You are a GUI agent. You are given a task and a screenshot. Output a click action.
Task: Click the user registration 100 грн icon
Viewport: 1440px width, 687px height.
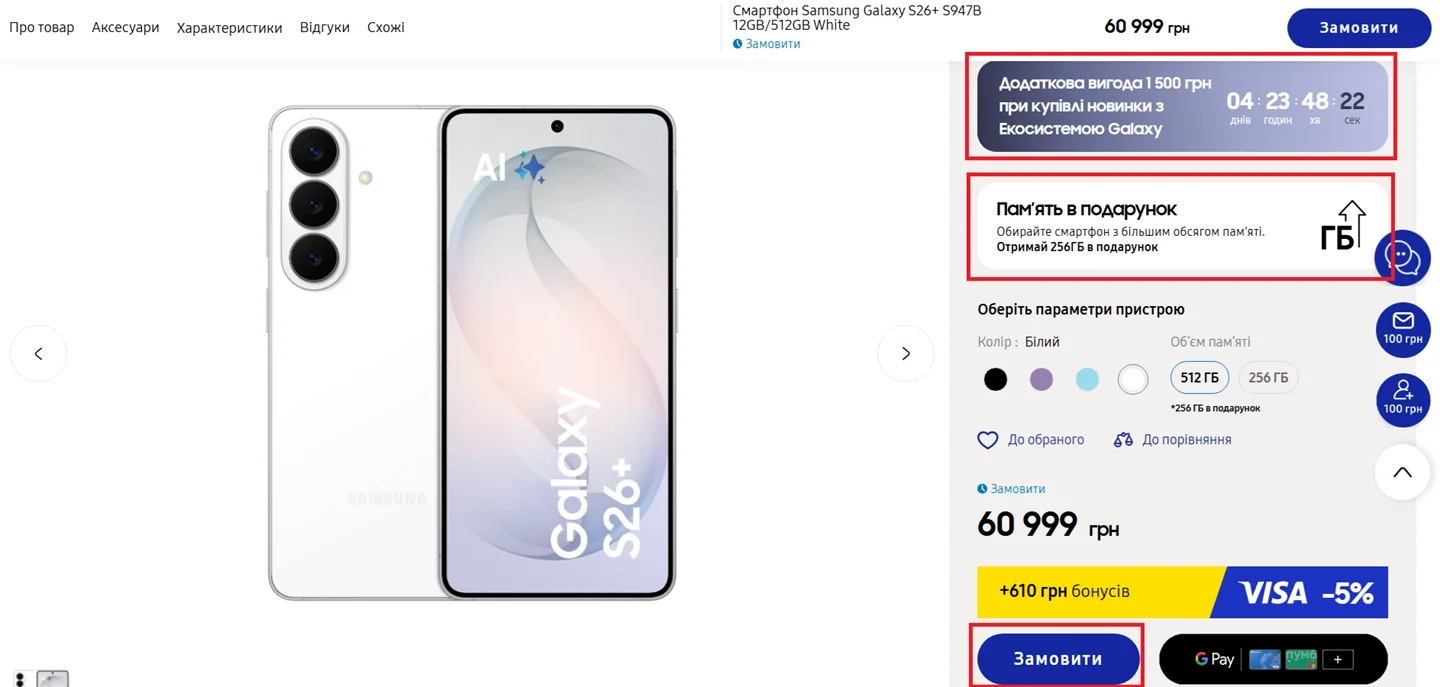1402,398
